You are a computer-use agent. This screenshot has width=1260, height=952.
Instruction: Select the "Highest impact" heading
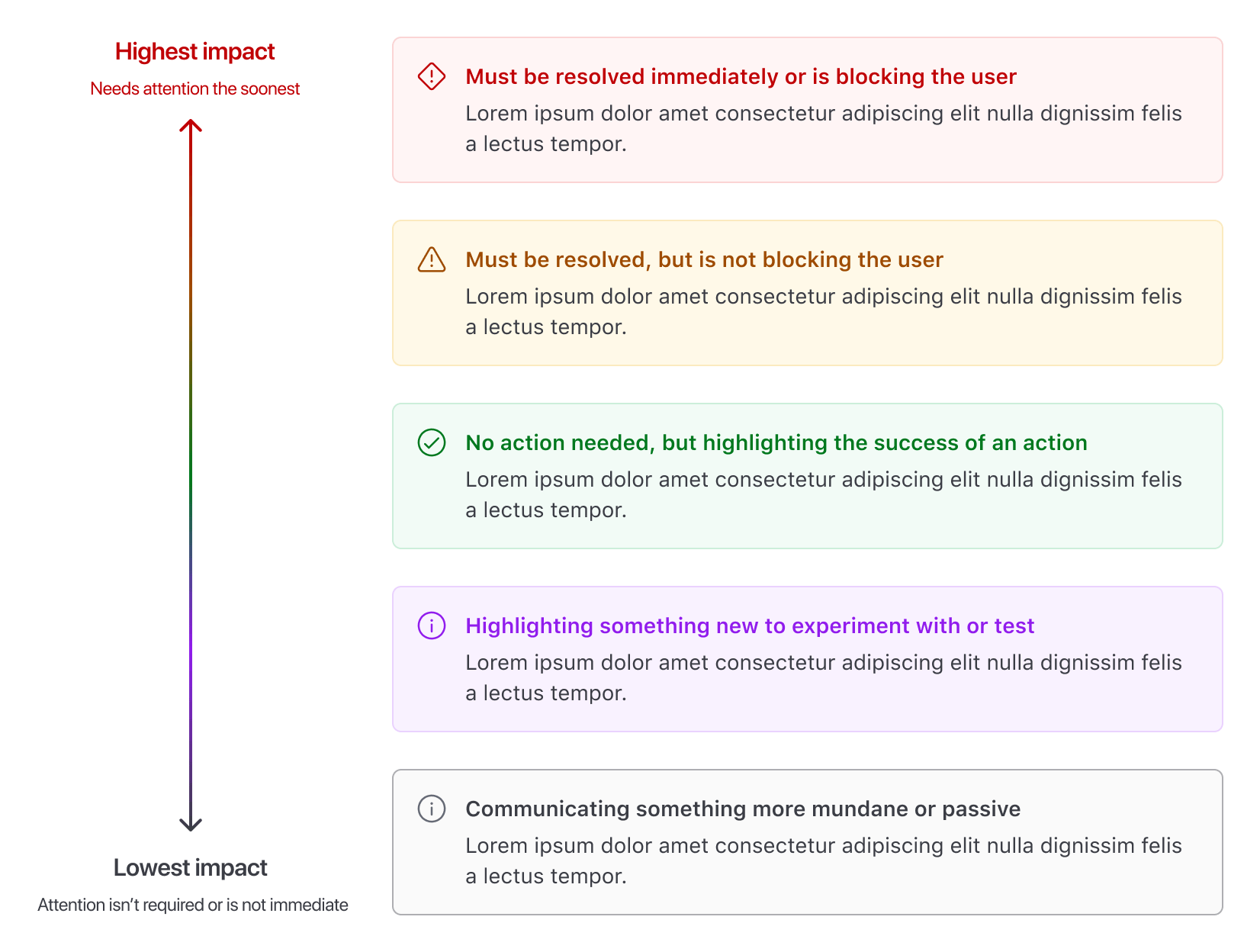(194, 51)
